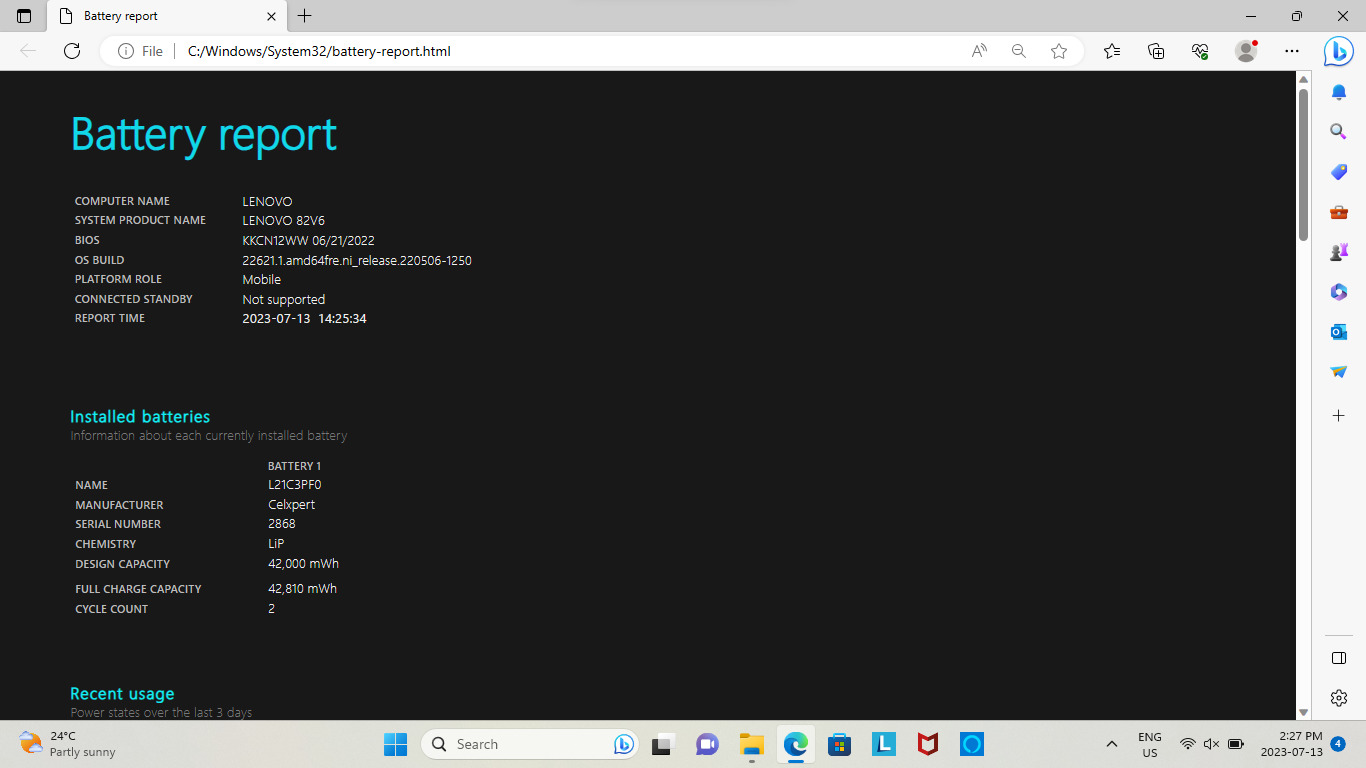Open Task View in taskbar
Image resolution: width=1366 pixels, height=768 pixels.
[663, 744]
